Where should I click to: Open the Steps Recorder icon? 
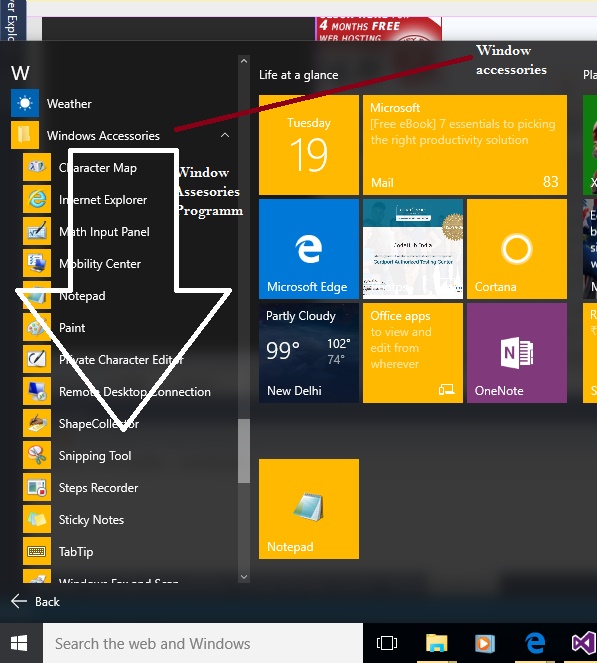pyautogui.click(x=37, y=488)
